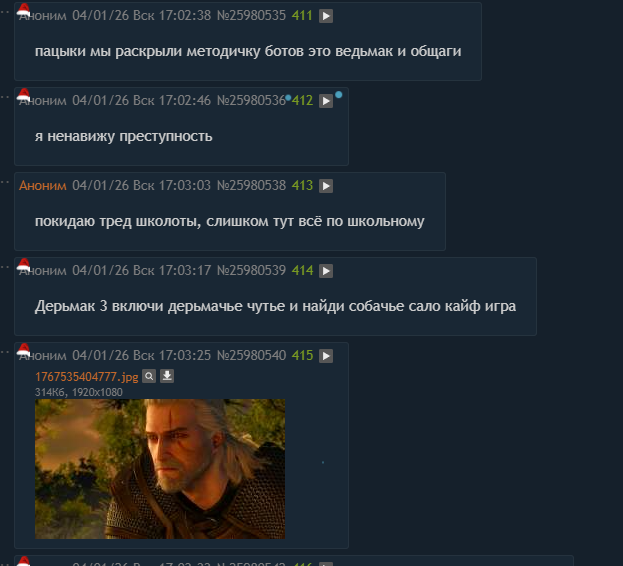The image size is (623, 566).
Task: Click the arrow button on post 415
Action: (326, 356)
